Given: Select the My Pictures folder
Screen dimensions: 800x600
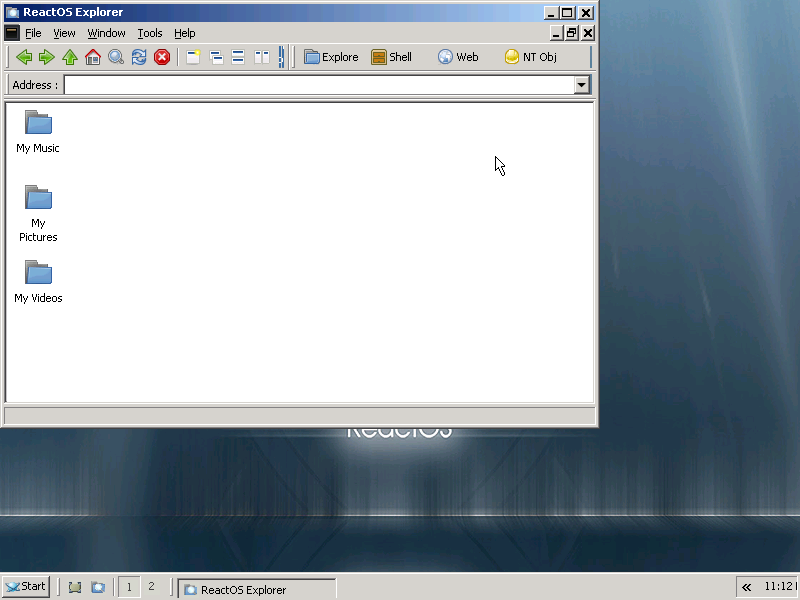Looking at the screenshot, I should coord(38,213).
